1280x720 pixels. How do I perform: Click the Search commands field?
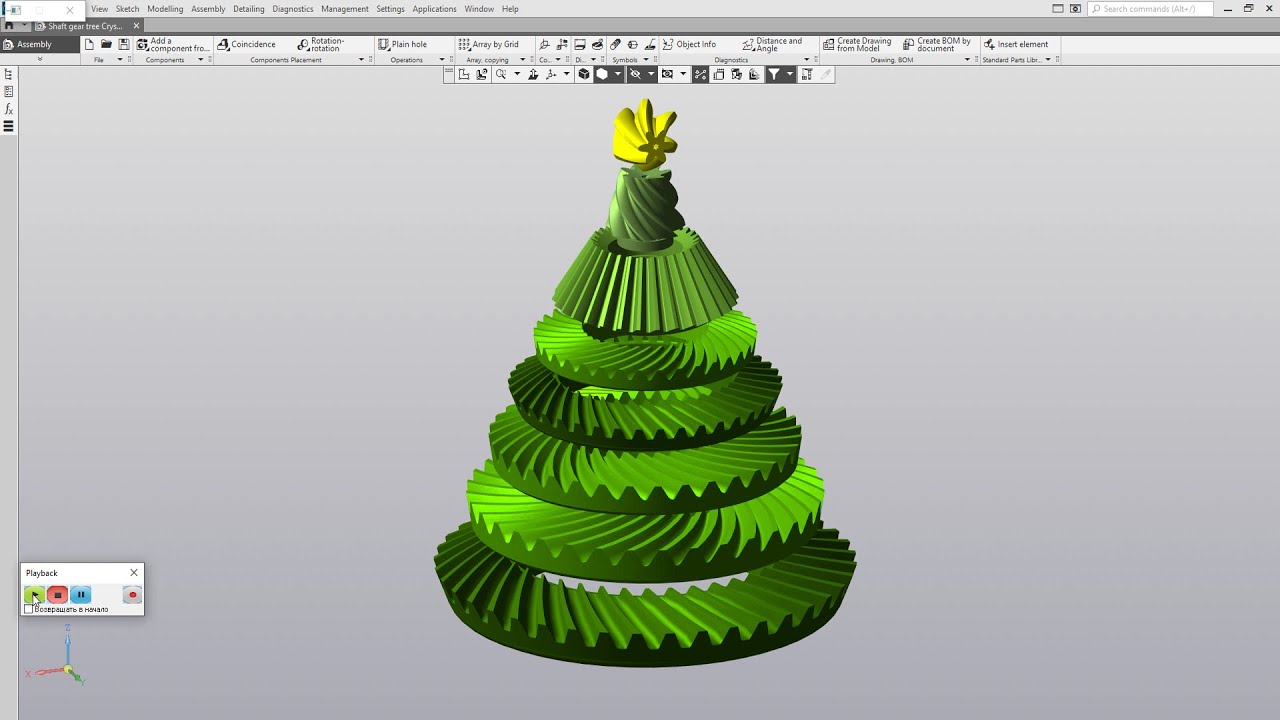(x=1150, y=9)
